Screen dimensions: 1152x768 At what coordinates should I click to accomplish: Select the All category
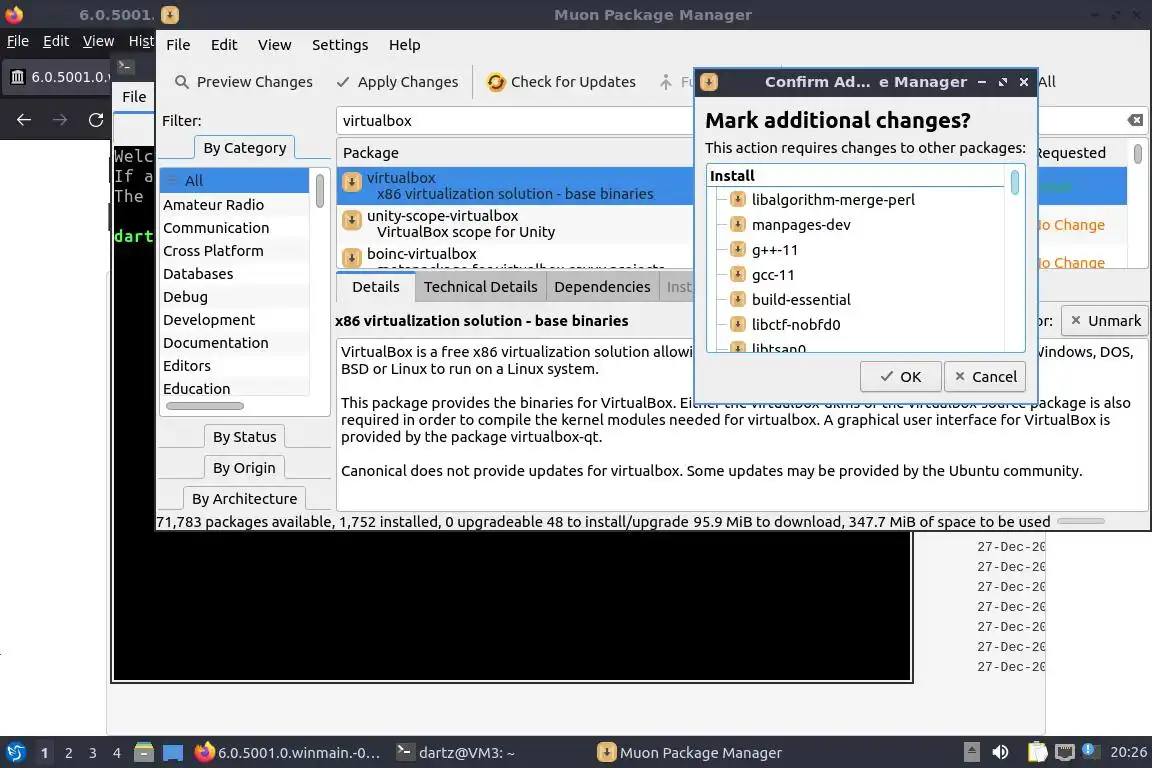point(234,181)
